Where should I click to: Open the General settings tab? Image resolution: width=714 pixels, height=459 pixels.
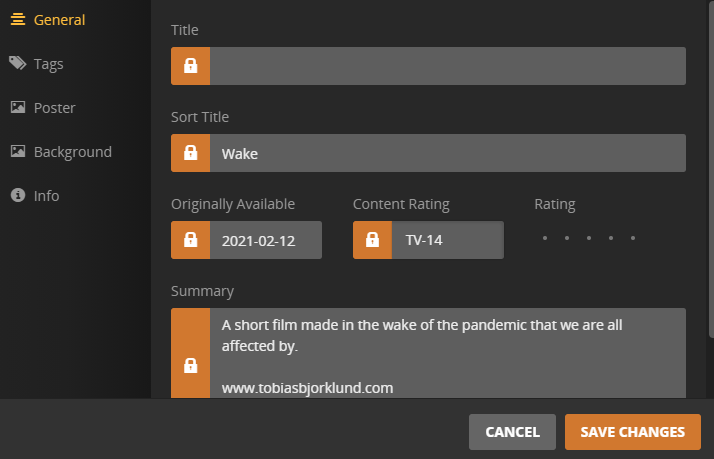click(59, 20)
